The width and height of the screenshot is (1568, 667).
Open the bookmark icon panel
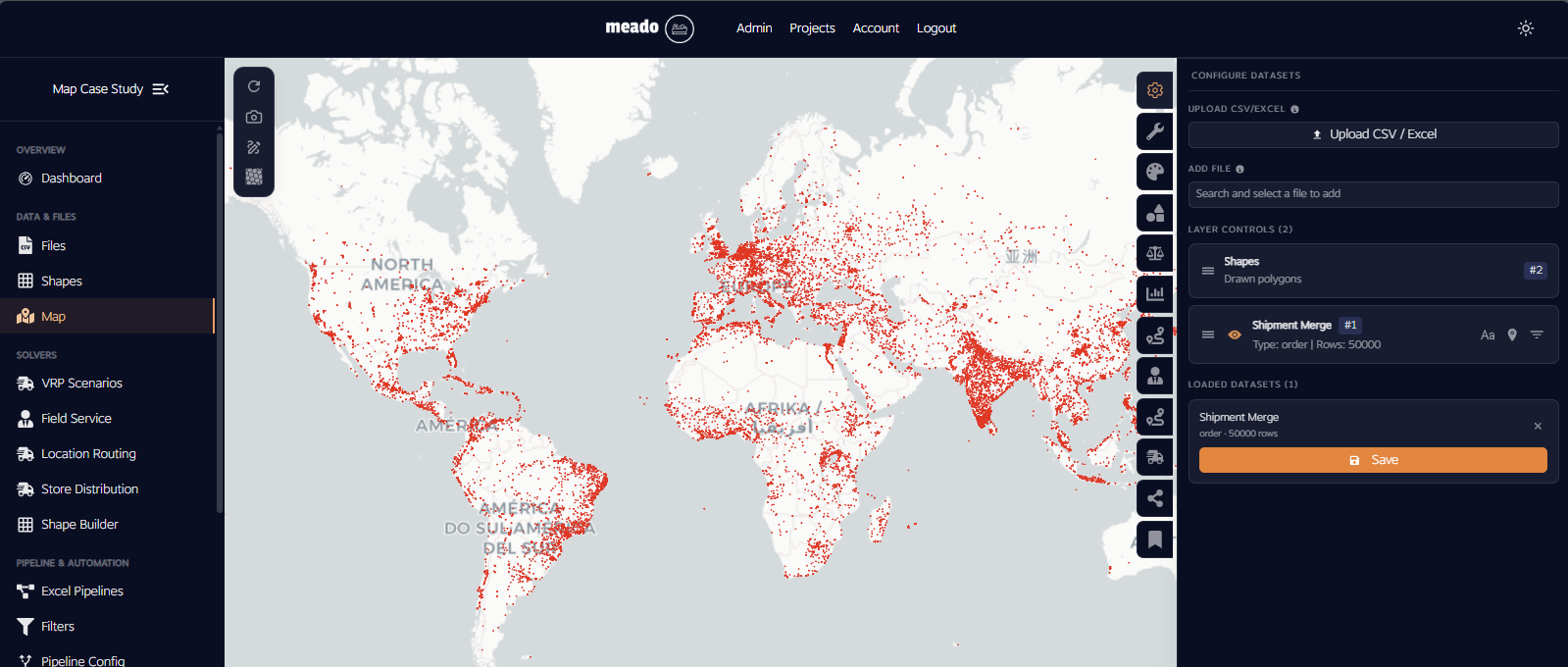tap(1155, 539)
